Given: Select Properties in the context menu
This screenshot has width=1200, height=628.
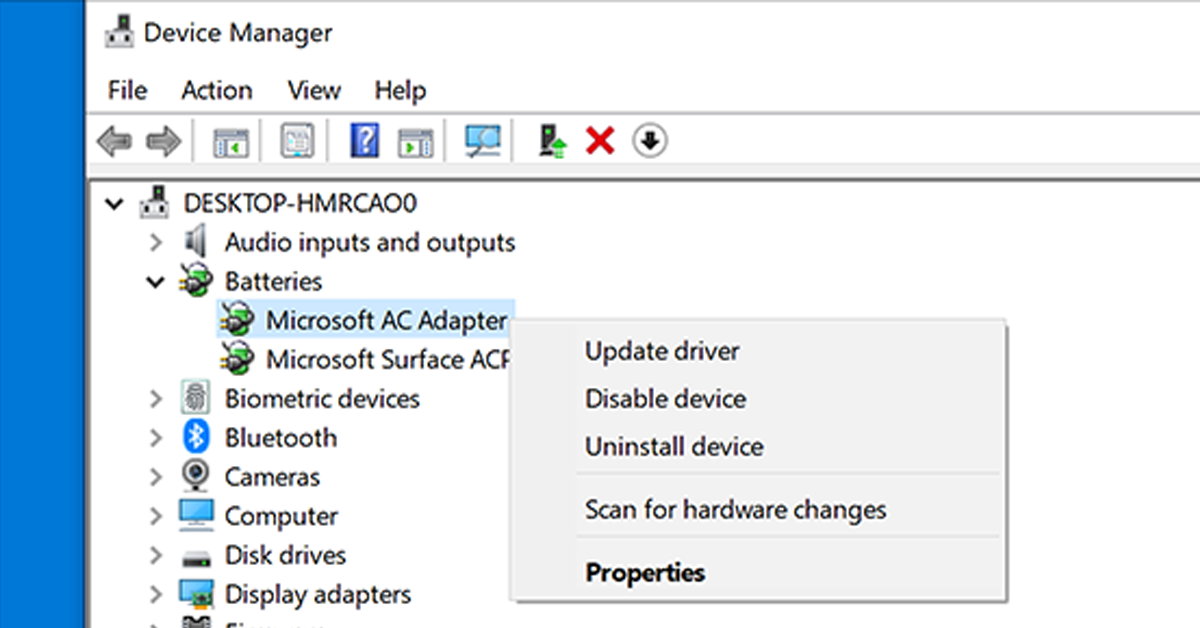Looking at the screenshot, I should tap(645, 573).
